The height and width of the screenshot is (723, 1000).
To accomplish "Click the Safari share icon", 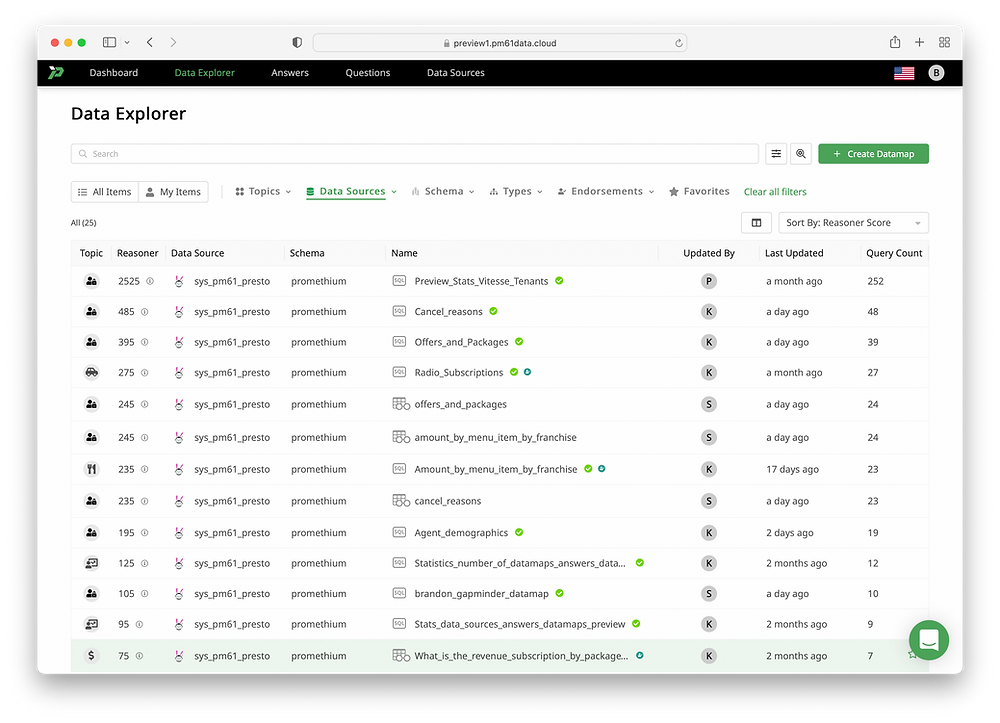I will pyautogui.click(x=894, y=43).
